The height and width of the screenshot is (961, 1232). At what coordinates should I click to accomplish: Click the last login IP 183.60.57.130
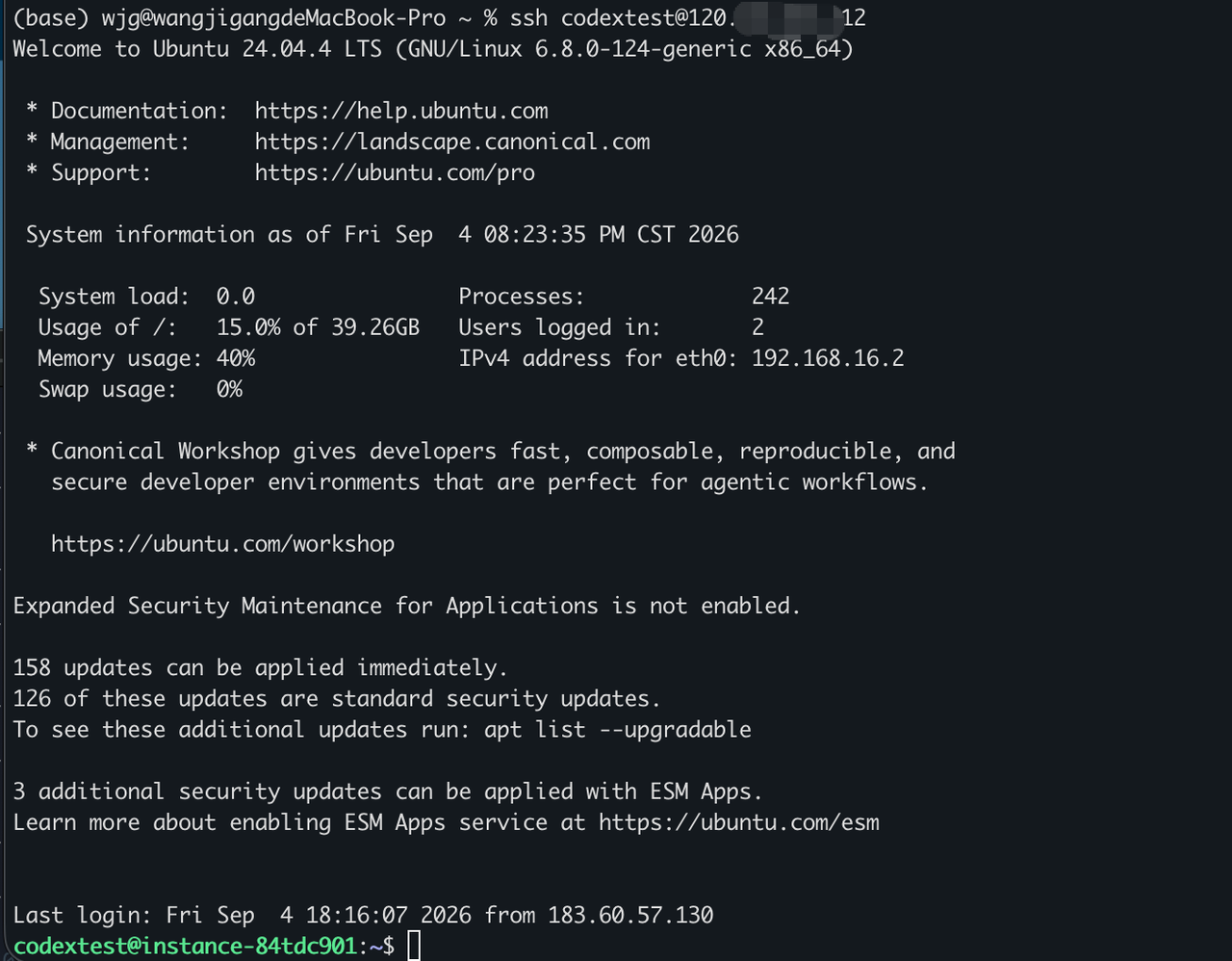[630, 915]
